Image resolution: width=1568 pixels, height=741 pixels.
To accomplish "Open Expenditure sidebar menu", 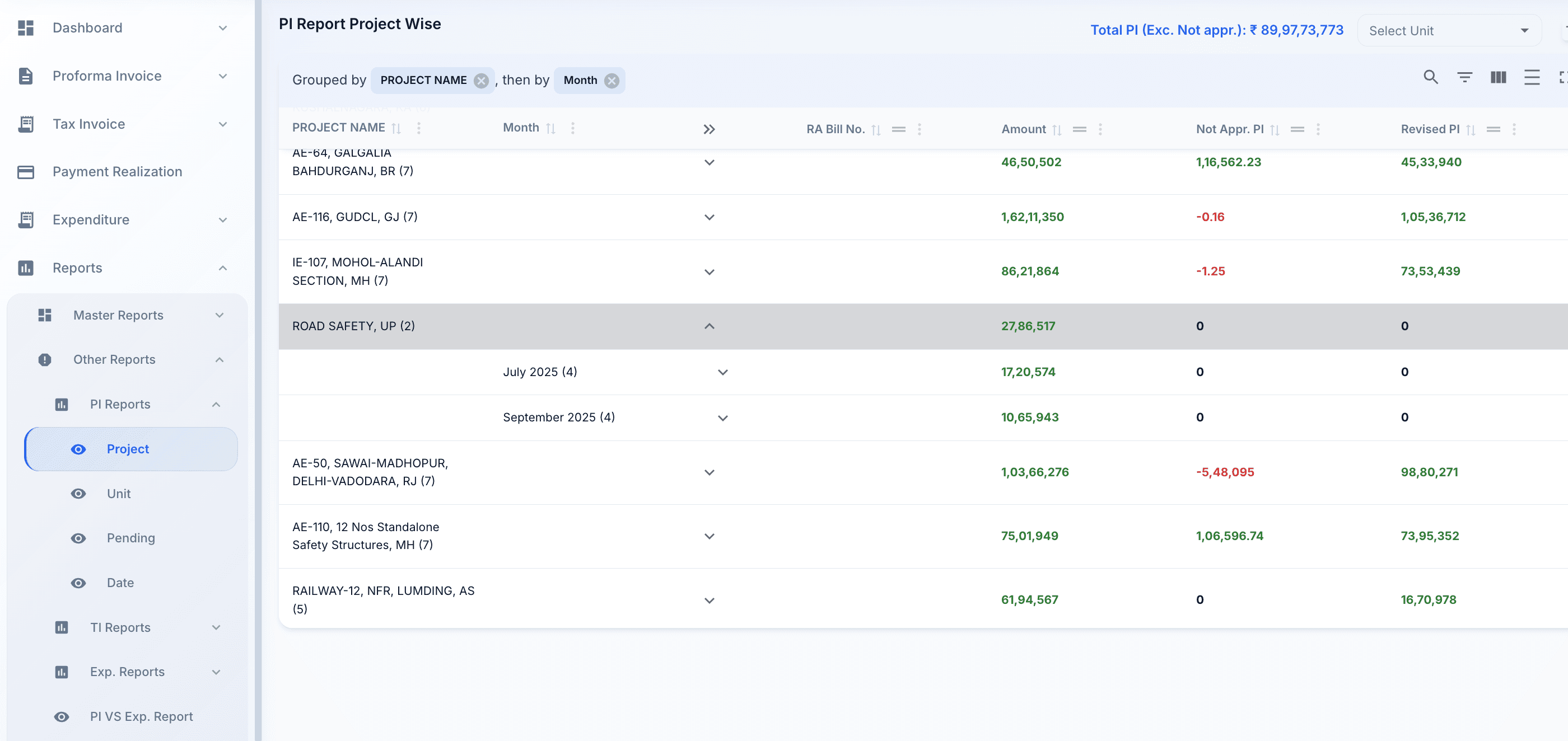I will 124,219.
